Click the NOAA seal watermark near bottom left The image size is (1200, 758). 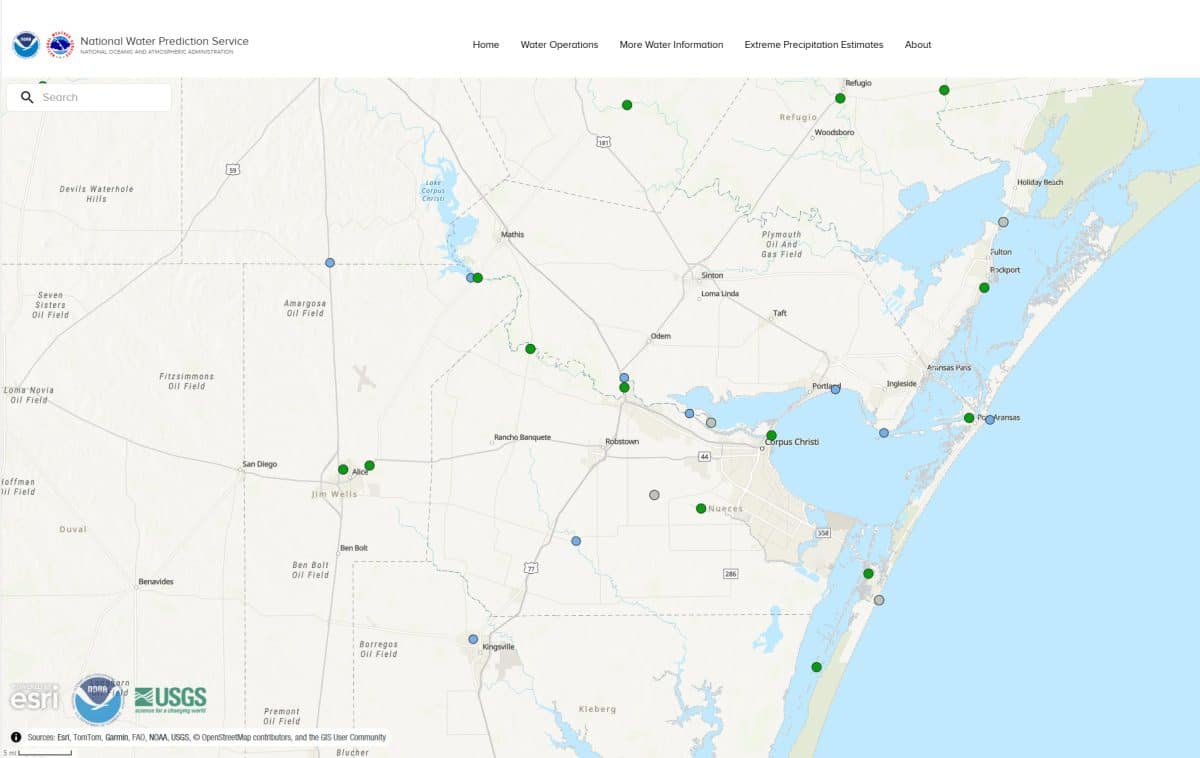[98, 700]
